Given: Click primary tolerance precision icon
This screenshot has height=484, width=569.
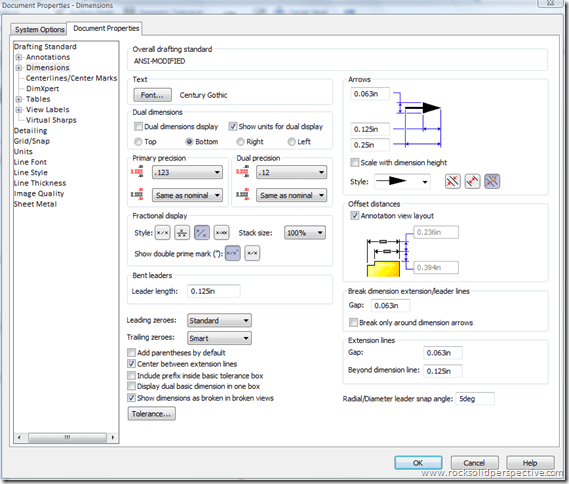Looking at the screenshot, I should click(x=137, y=194).
